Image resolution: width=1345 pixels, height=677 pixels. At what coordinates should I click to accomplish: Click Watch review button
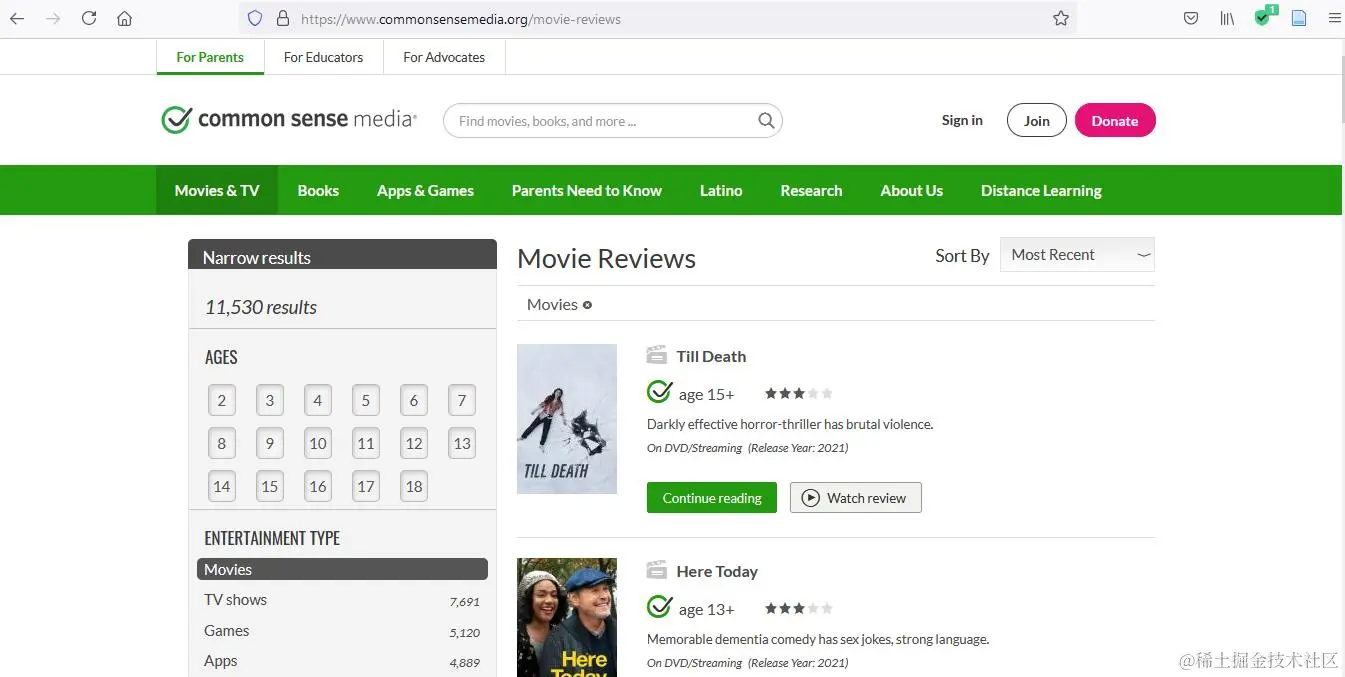(856, 497)
